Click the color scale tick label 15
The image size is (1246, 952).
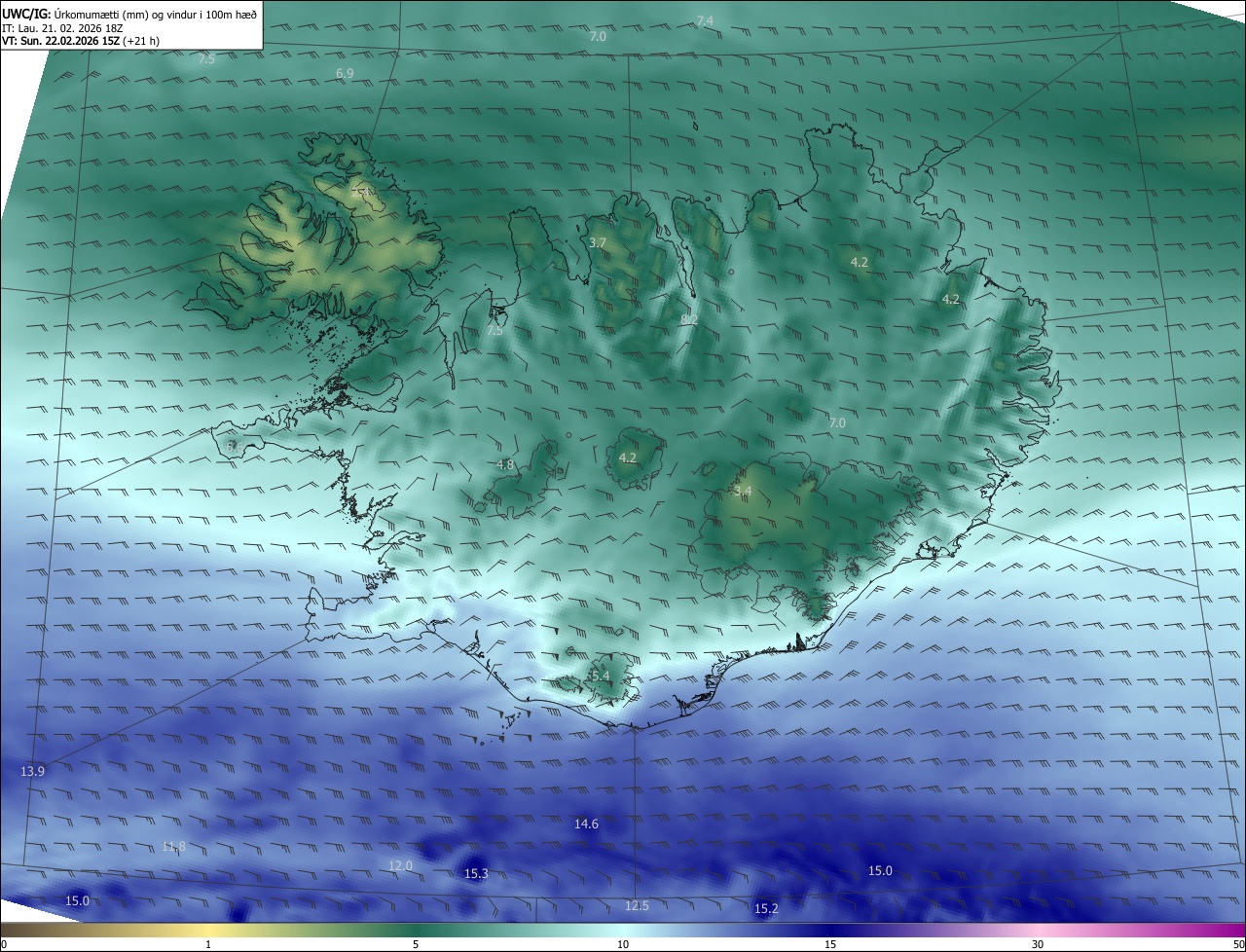point(830,945)
